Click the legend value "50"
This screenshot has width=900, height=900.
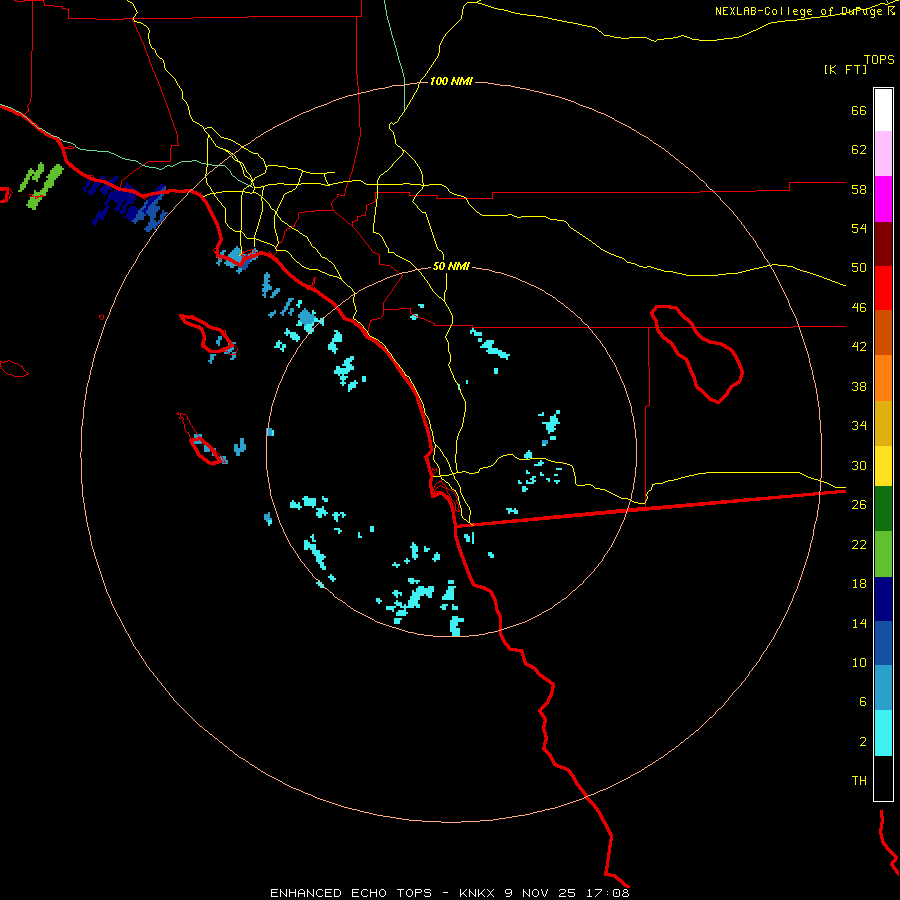(859, 268)
